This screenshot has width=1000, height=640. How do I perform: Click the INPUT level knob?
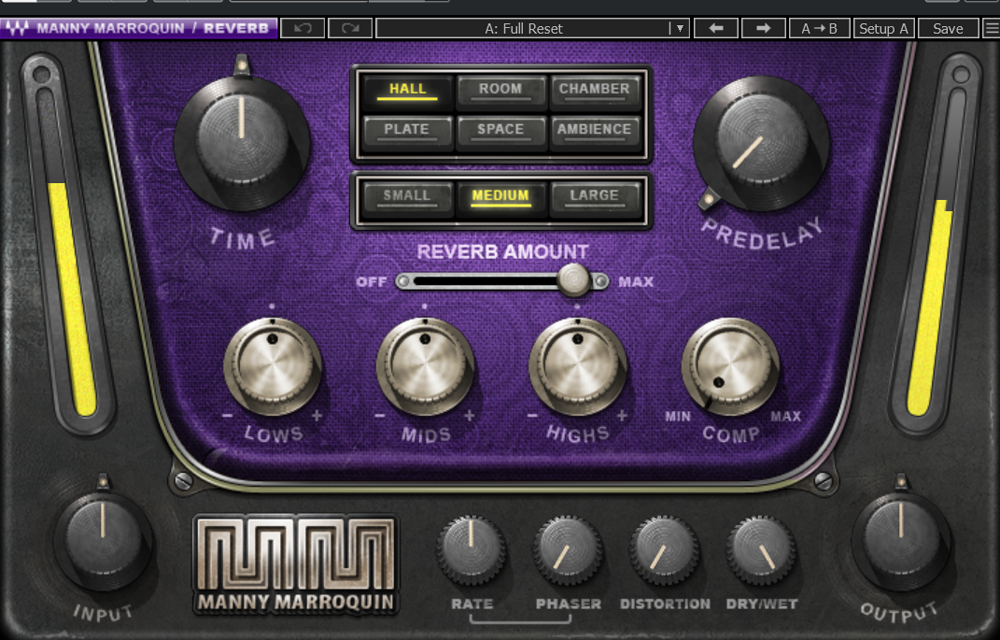103,542
